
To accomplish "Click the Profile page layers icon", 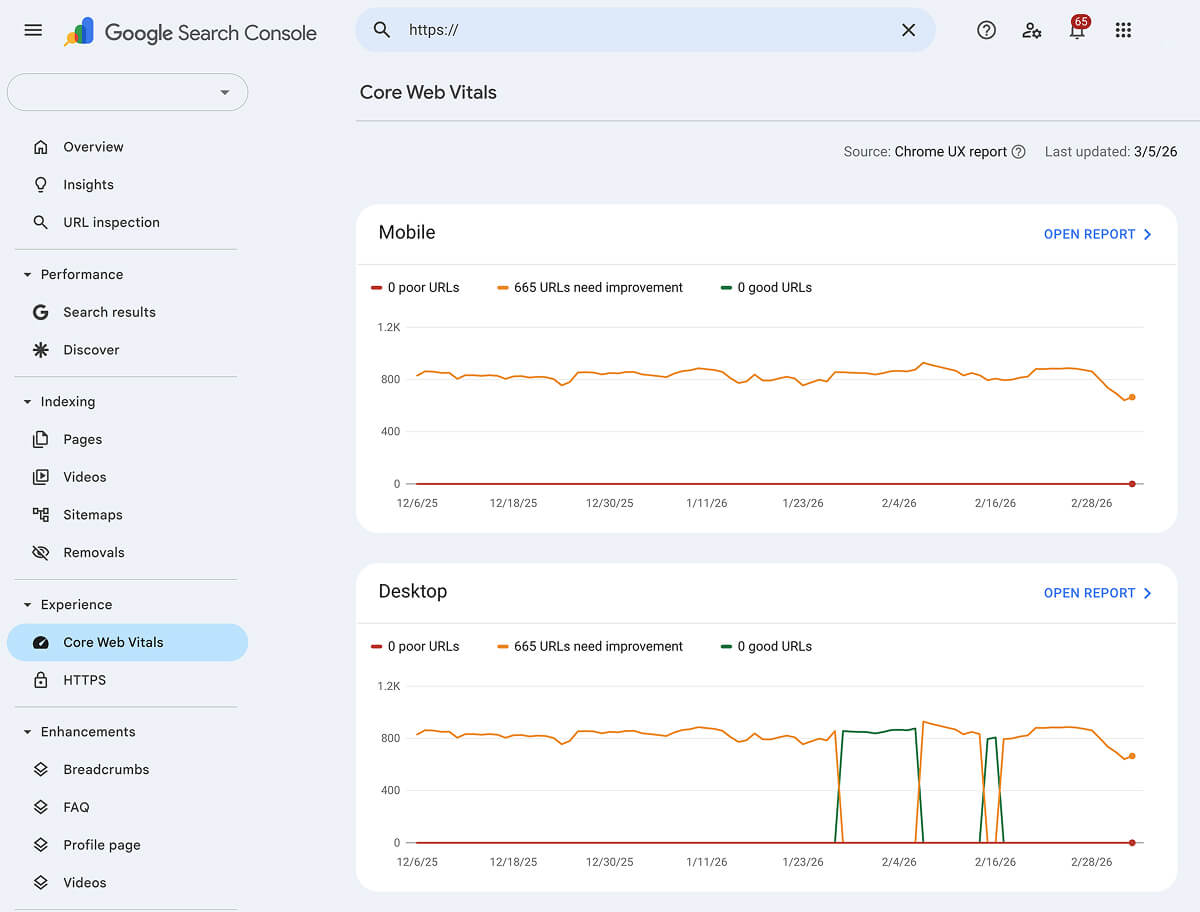I will [41, 845].
